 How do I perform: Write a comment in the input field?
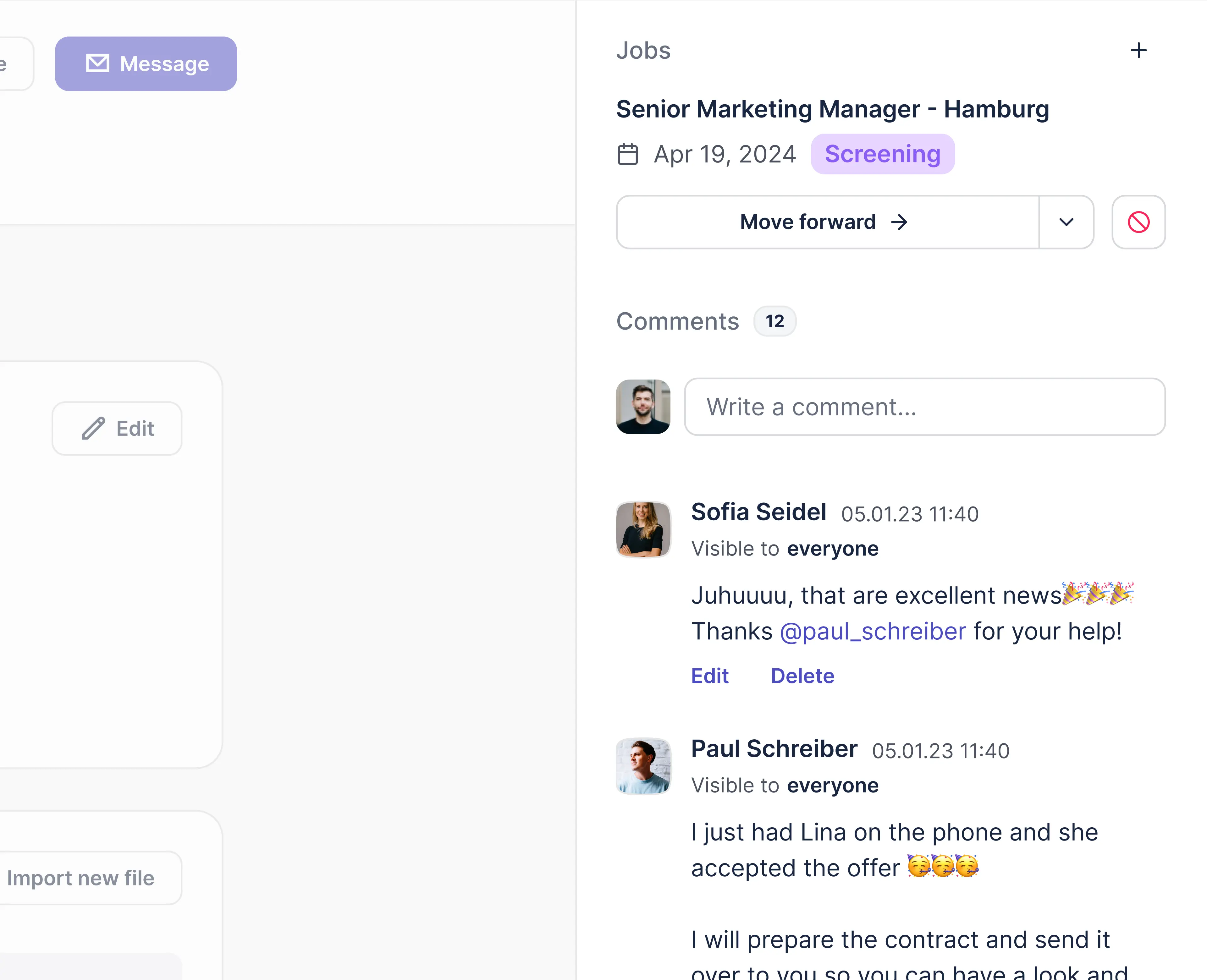pyautogui.click(x=925, y=407)
